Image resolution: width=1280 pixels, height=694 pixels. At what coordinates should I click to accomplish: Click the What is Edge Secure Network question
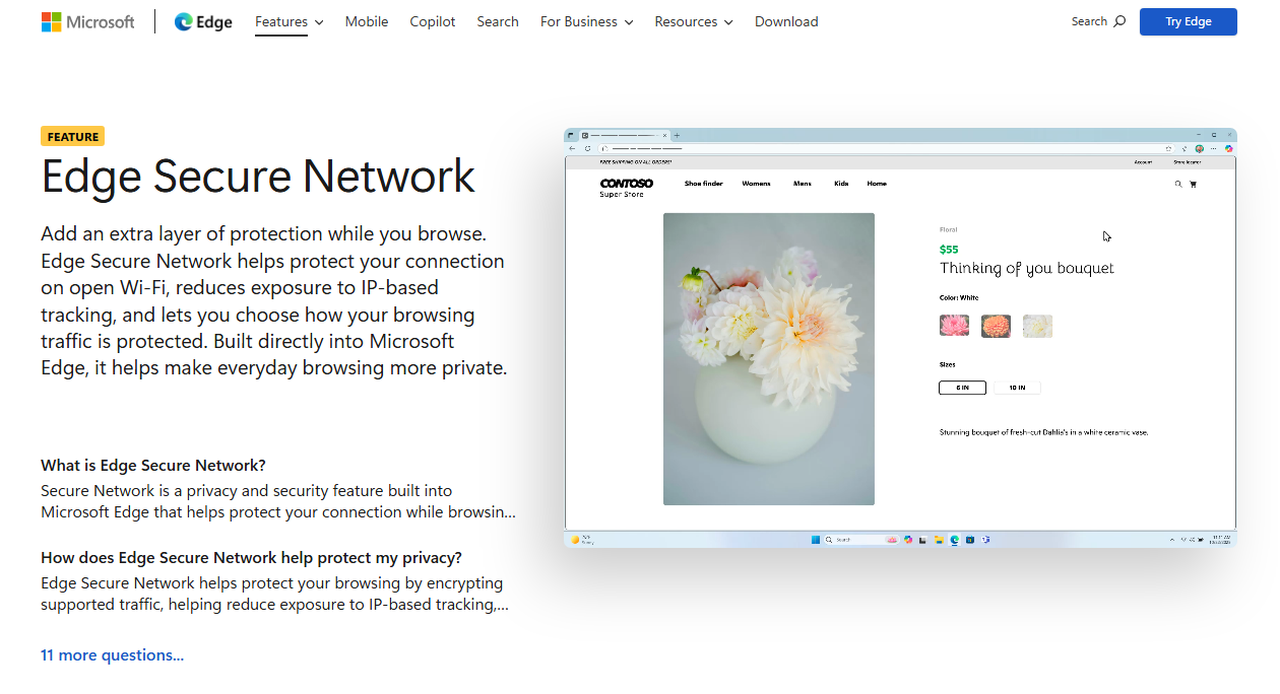[153, 465]
